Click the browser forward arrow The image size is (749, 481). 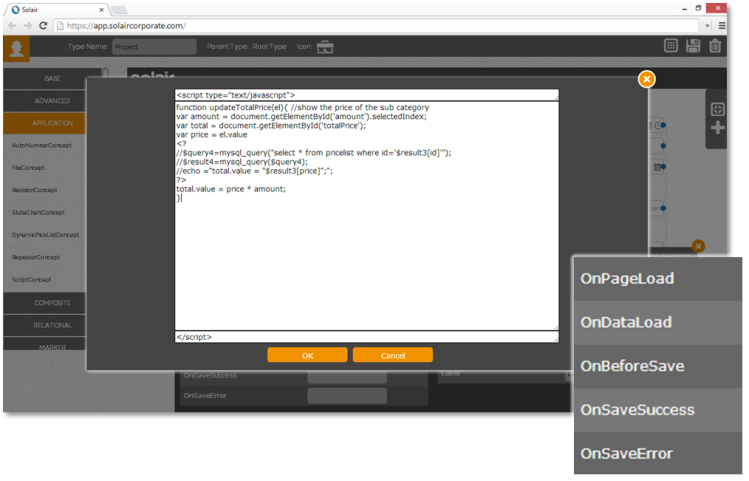tap(28, 26)
